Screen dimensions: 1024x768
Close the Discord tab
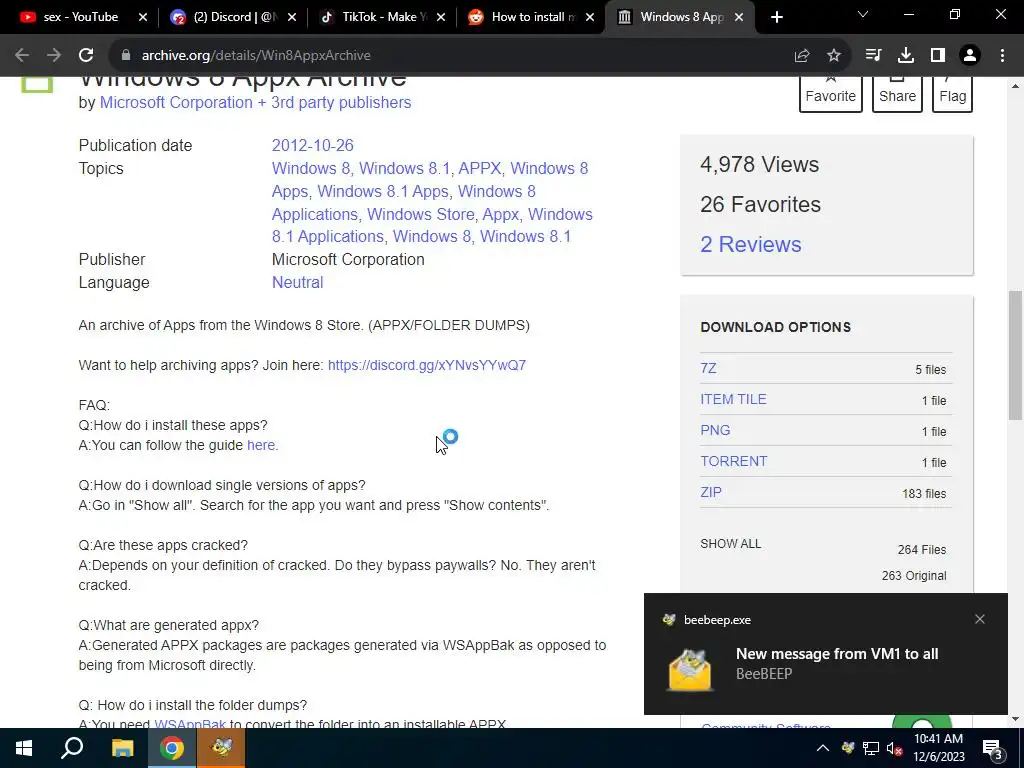292,18
